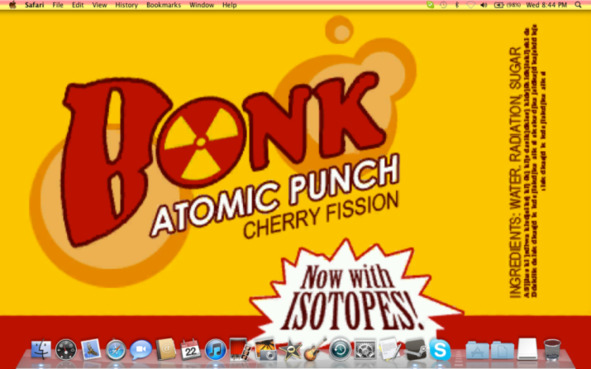Open Time Machine from the dock
The height and width of the screenshot is (369, 591).
(x=340, y=349)
